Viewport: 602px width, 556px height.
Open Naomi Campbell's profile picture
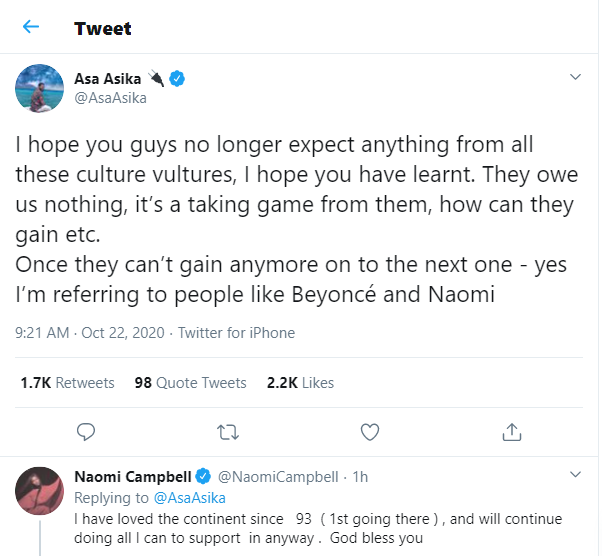[40, 491]
